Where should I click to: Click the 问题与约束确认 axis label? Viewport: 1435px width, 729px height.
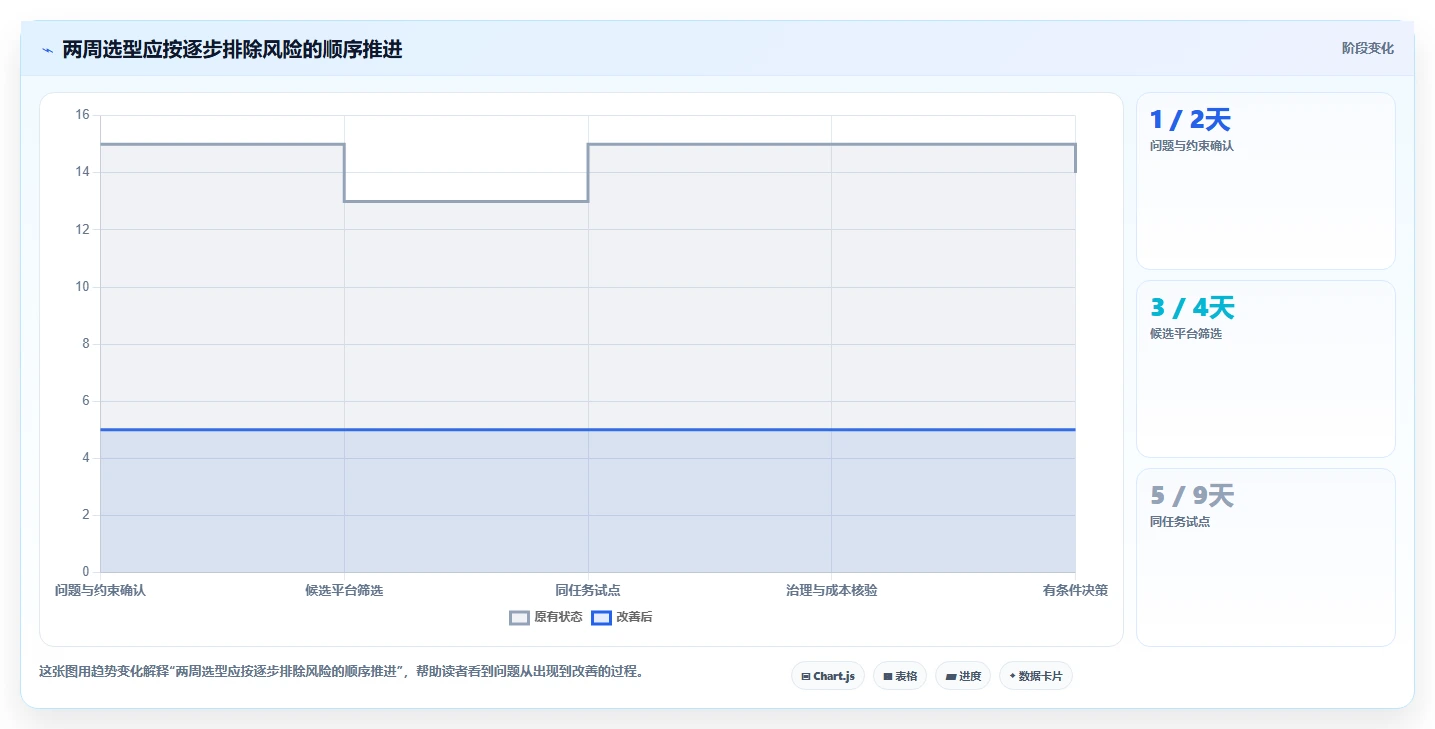[x=100, y=590]
